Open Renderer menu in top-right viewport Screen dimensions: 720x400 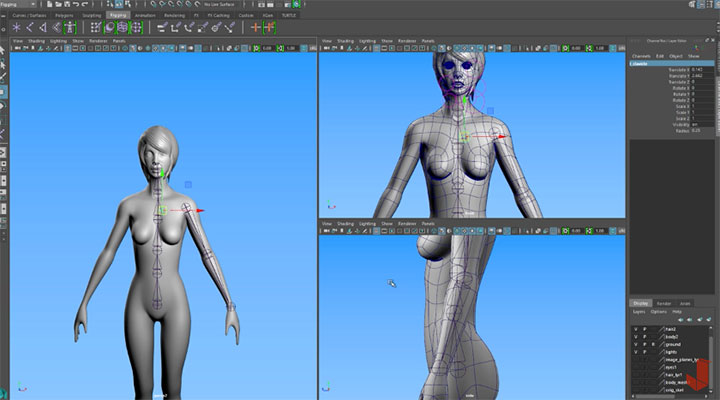[x=407, y=41]
